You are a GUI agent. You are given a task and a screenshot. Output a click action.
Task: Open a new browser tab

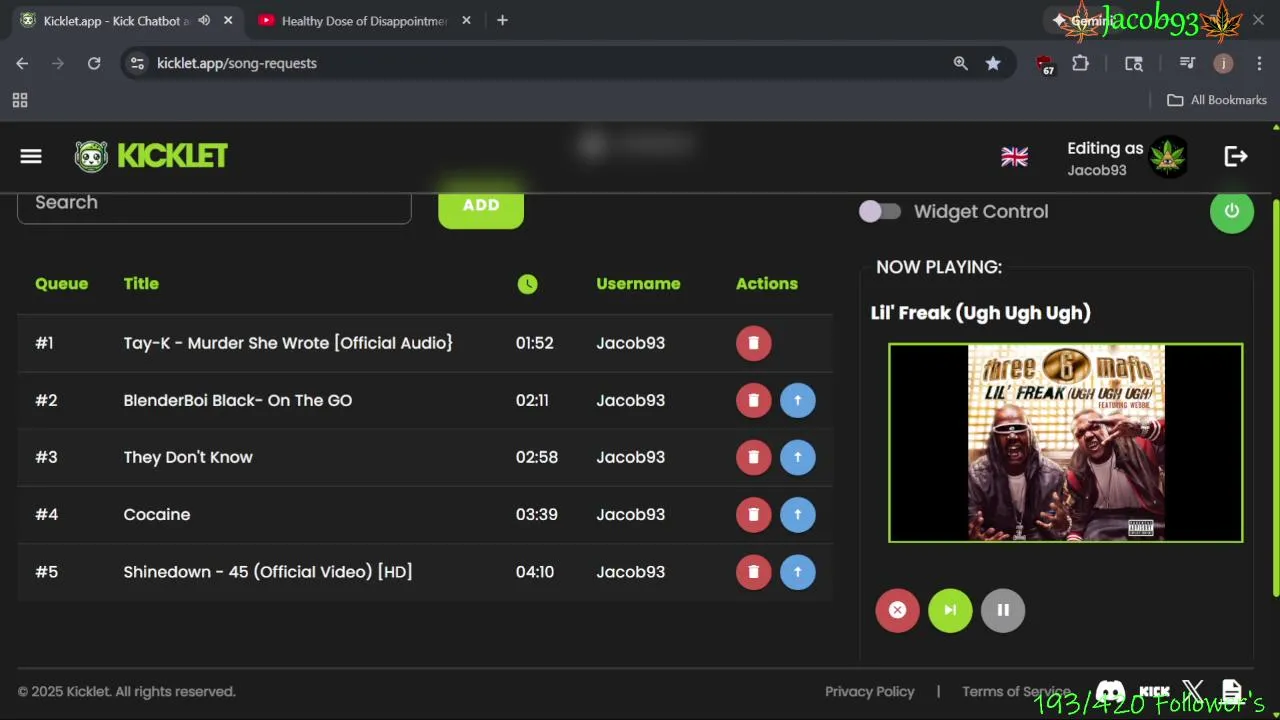(x=502, y=20)
